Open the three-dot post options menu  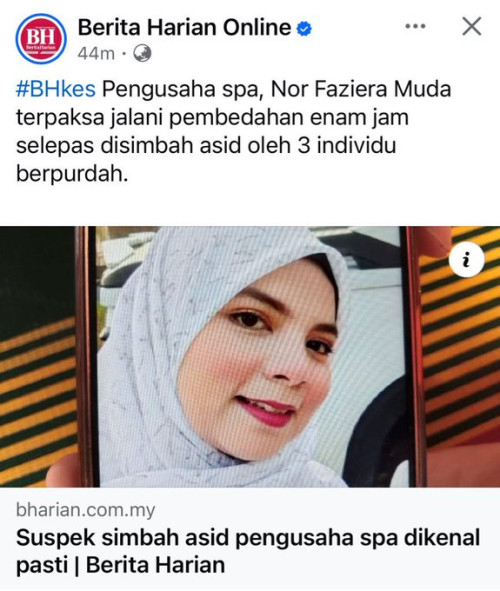pos(415,26)
